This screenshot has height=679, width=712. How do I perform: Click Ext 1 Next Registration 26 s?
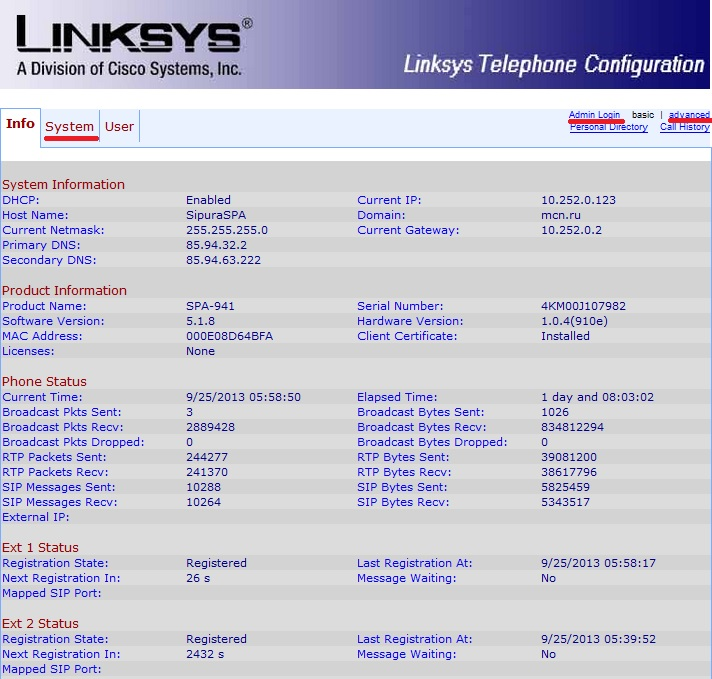click(198, 578)
